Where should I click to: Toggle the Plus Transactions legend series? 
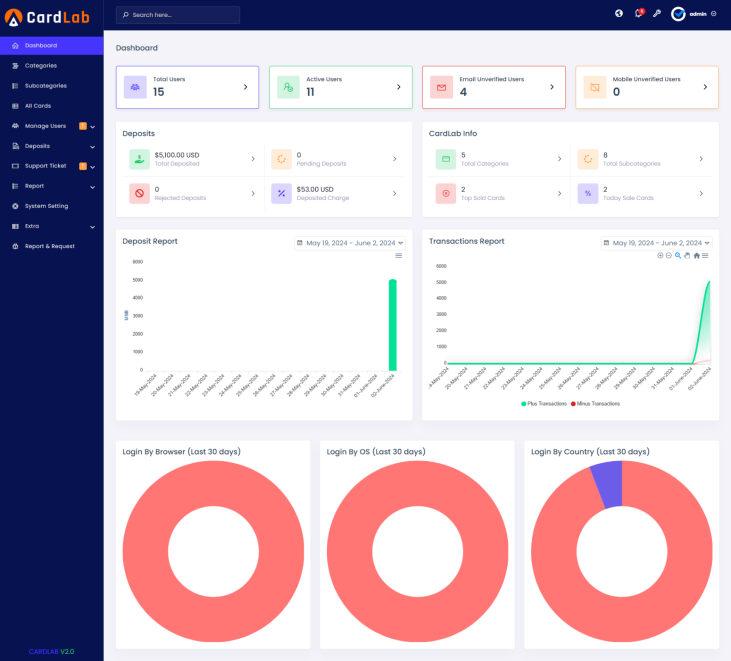pyautogui.click(x=544, y=404)
